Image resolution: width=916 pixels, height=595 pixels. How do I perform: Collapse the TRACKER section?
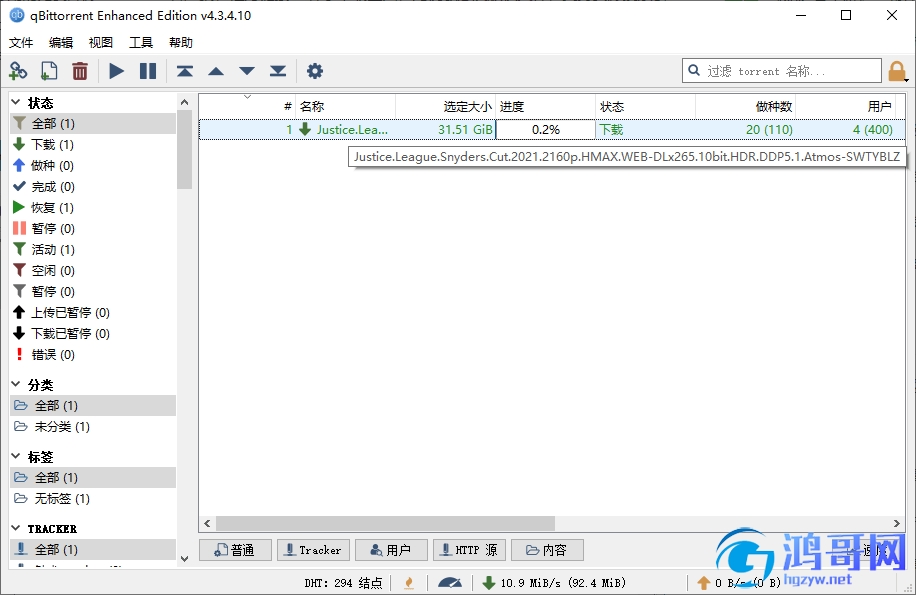tap(16, 528)
